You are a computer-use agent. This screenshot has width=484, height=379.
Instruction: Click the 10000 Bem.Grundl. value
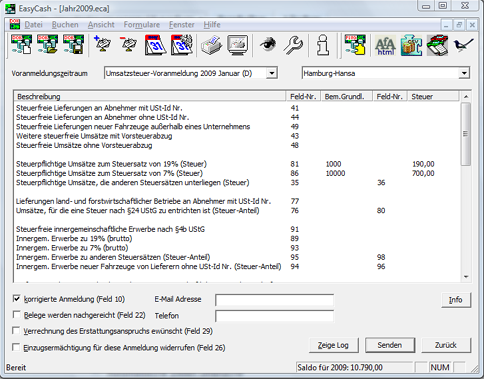pyautogui.click(x=335, y=173)
